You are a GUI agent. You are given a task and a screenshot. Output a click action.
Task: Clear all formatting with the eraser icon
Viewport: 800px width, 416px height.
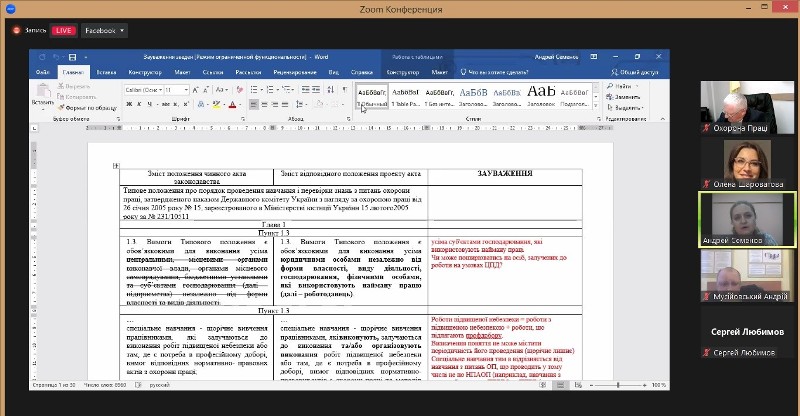click(x=240, y=90)
